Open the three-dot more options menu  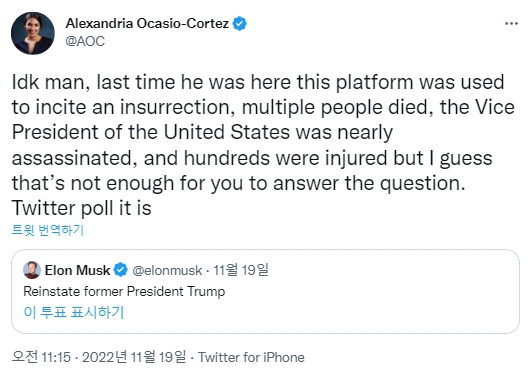[x=511, y=24]
